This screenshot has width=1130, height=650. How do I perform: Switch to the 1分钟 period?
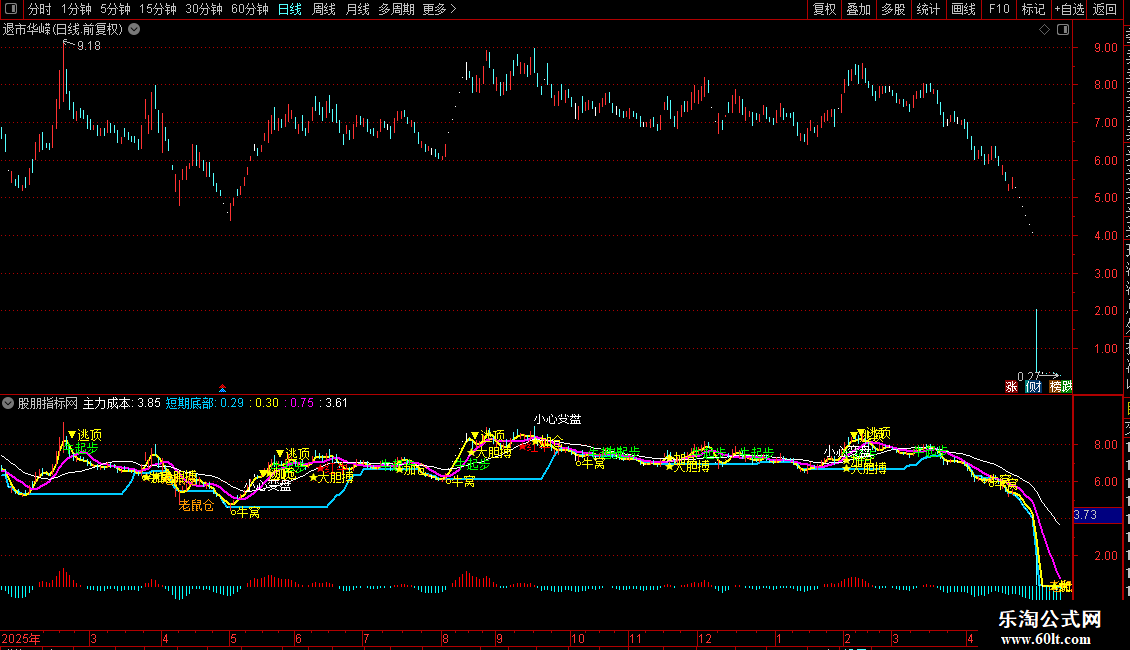point(76,9)
